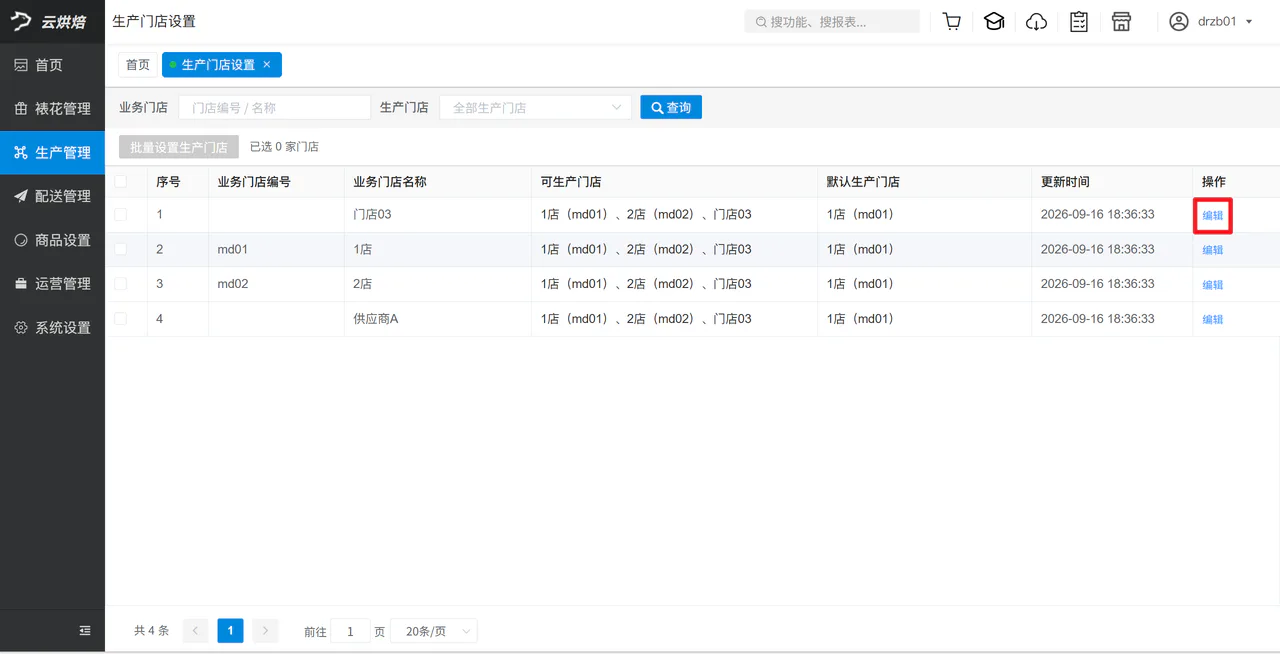Open the shopping cart icon
Screen dimensions: 1280x654
point(952,21)
